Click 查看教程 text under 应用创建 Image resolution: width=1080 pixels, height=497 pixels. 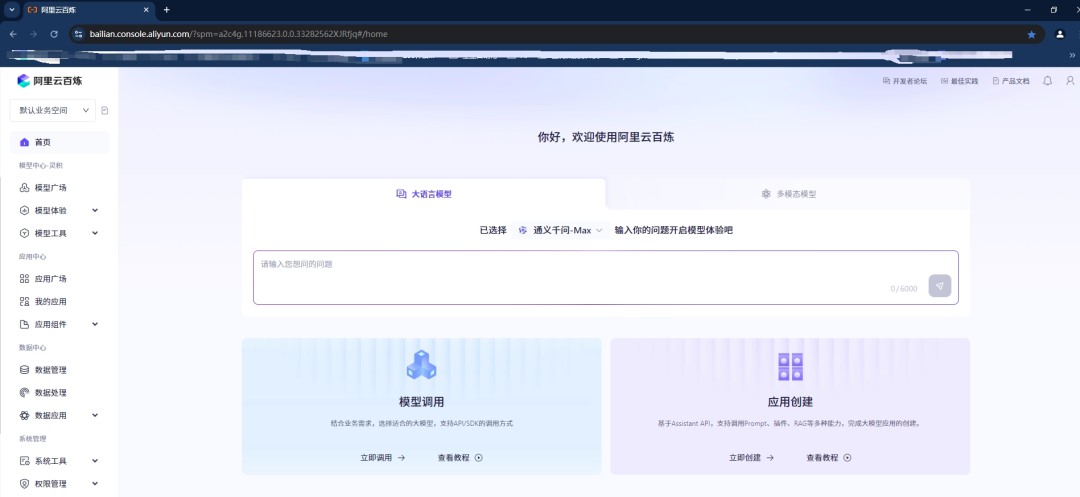click(822, 458)
